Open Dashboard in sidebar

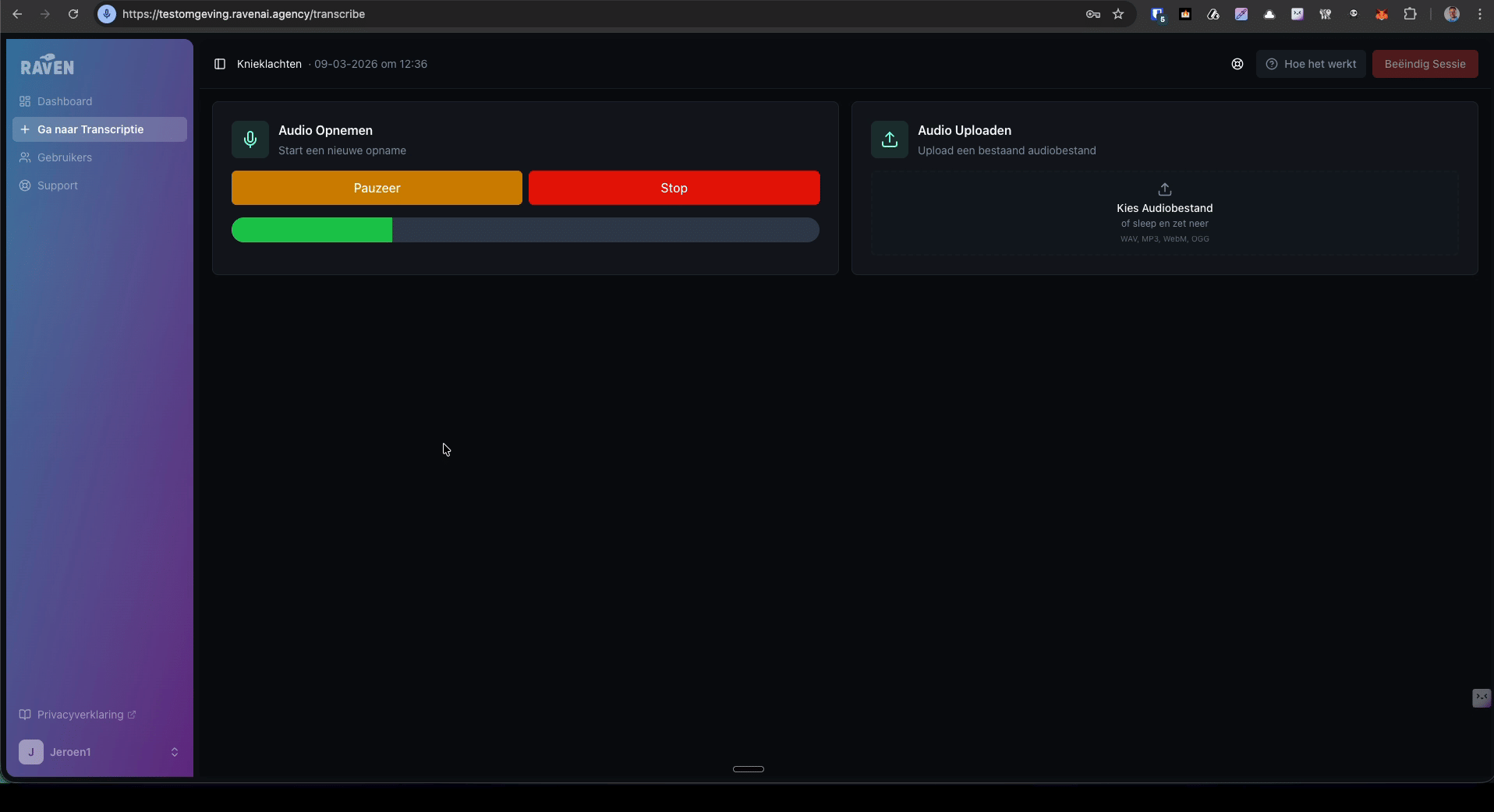pos(65,101)
